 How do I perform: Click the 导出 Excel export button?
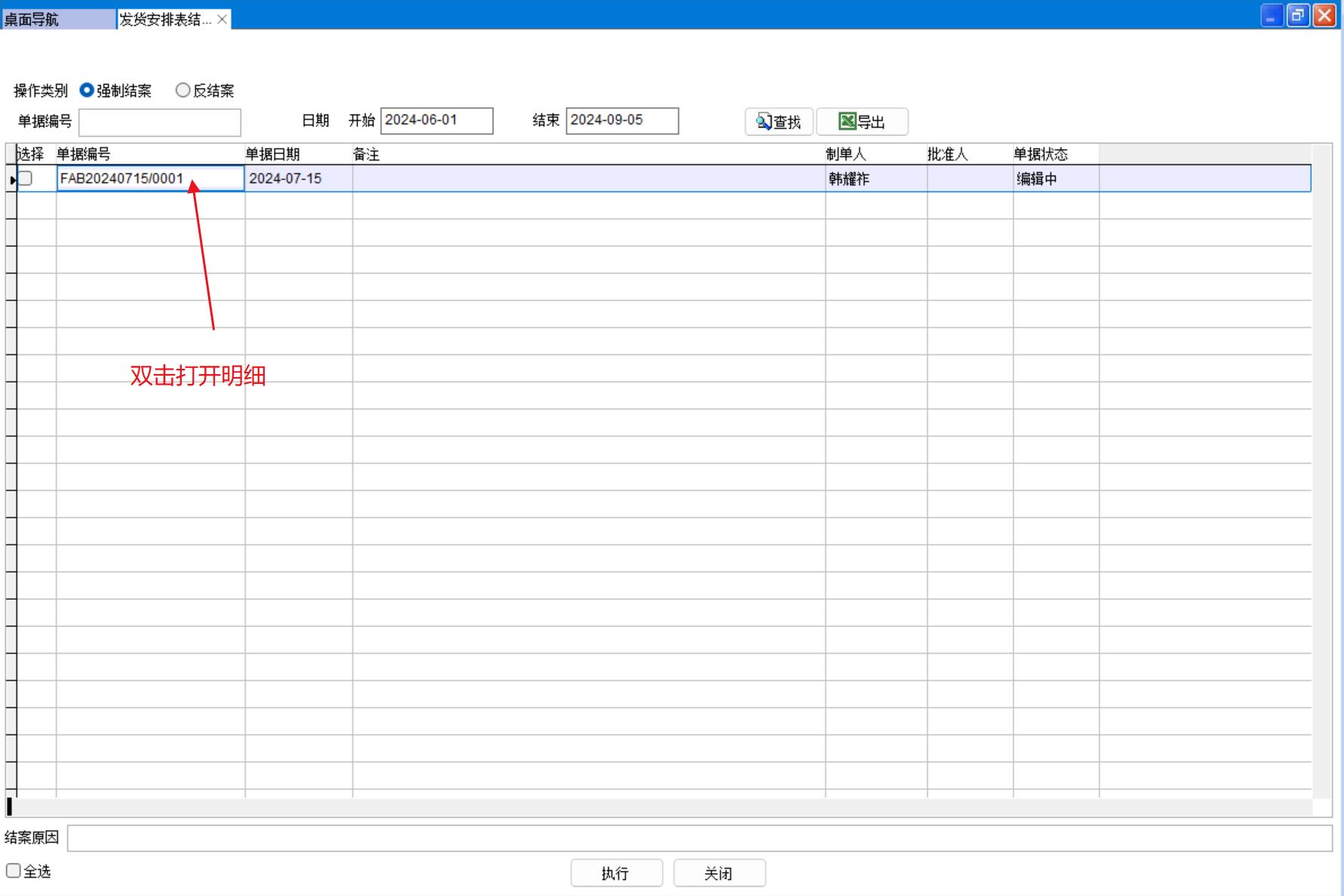coord(862,121)
